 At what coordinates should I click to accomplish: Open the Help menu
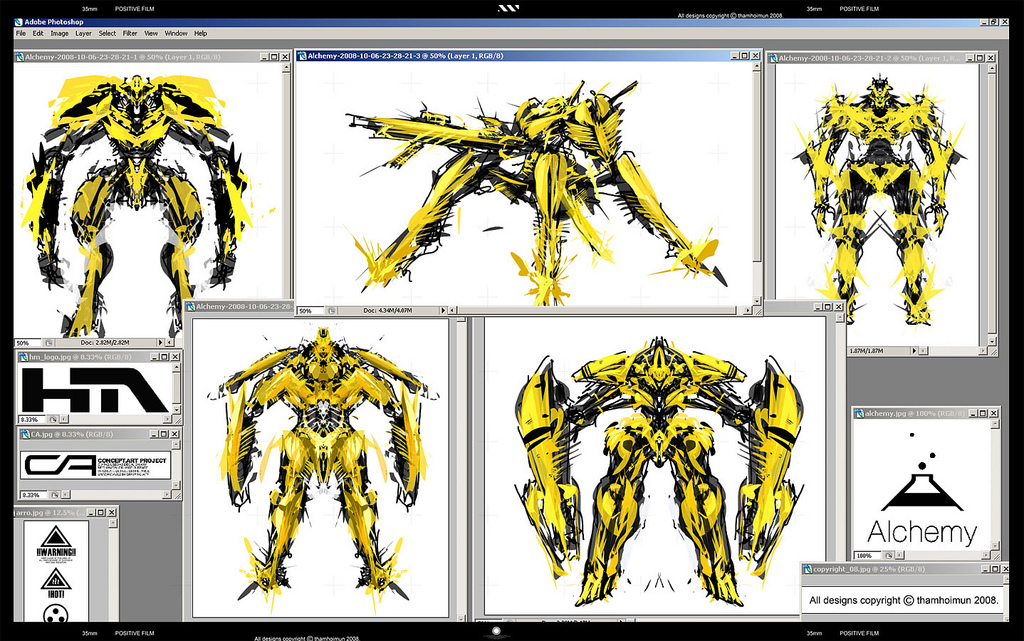[x=200, y=33]
